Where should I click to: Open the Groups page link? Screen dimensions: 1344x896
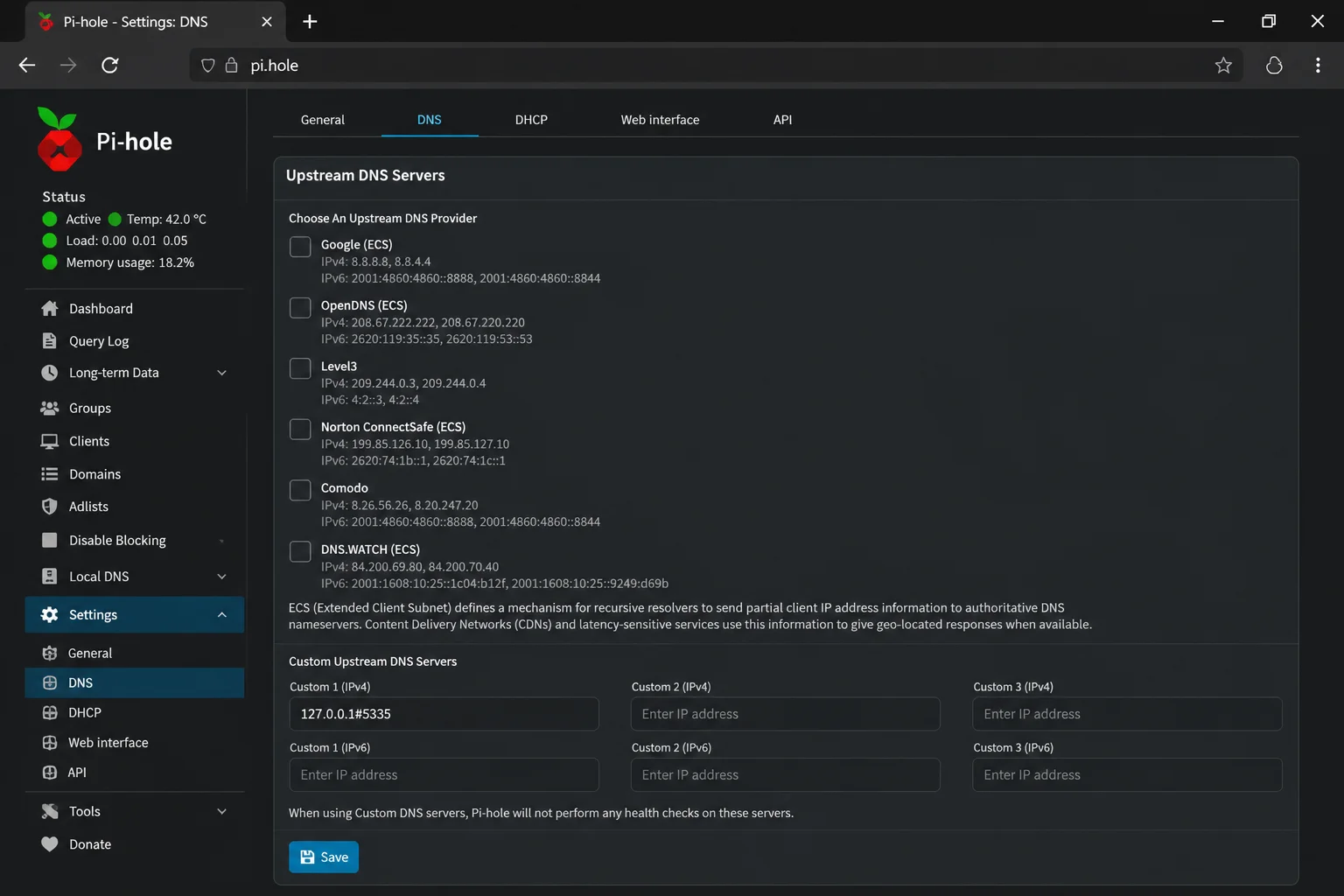point(90,408)
